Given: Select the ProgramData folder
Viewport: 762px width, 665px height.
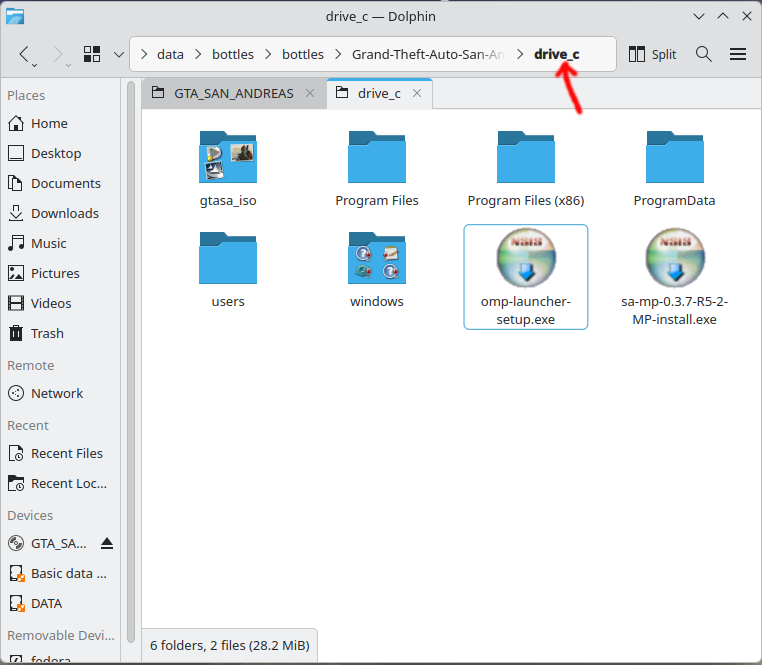Looking at the screenshot, I should [x=675, y=169].
